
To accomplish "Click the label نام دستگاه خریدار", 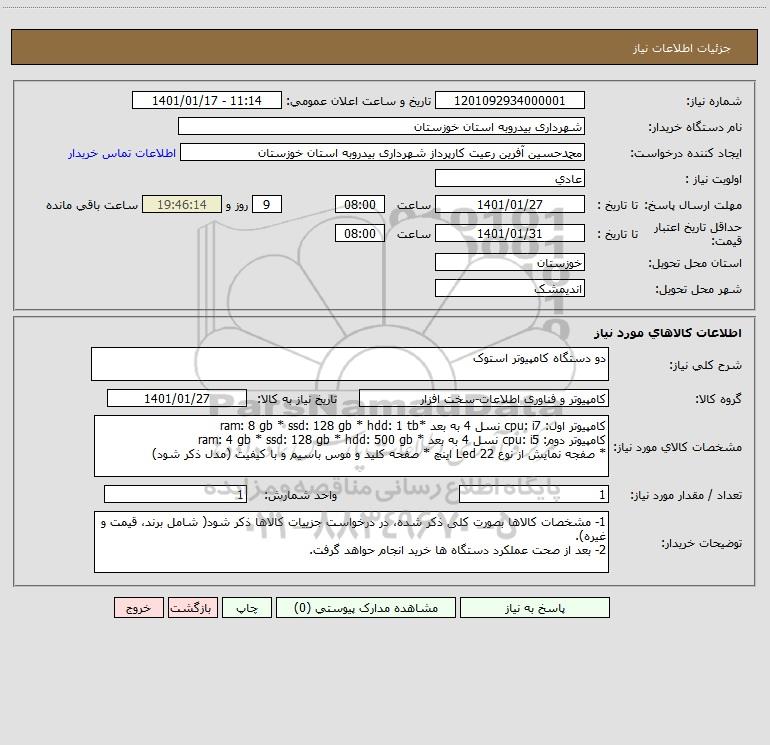I will point(695,127).
